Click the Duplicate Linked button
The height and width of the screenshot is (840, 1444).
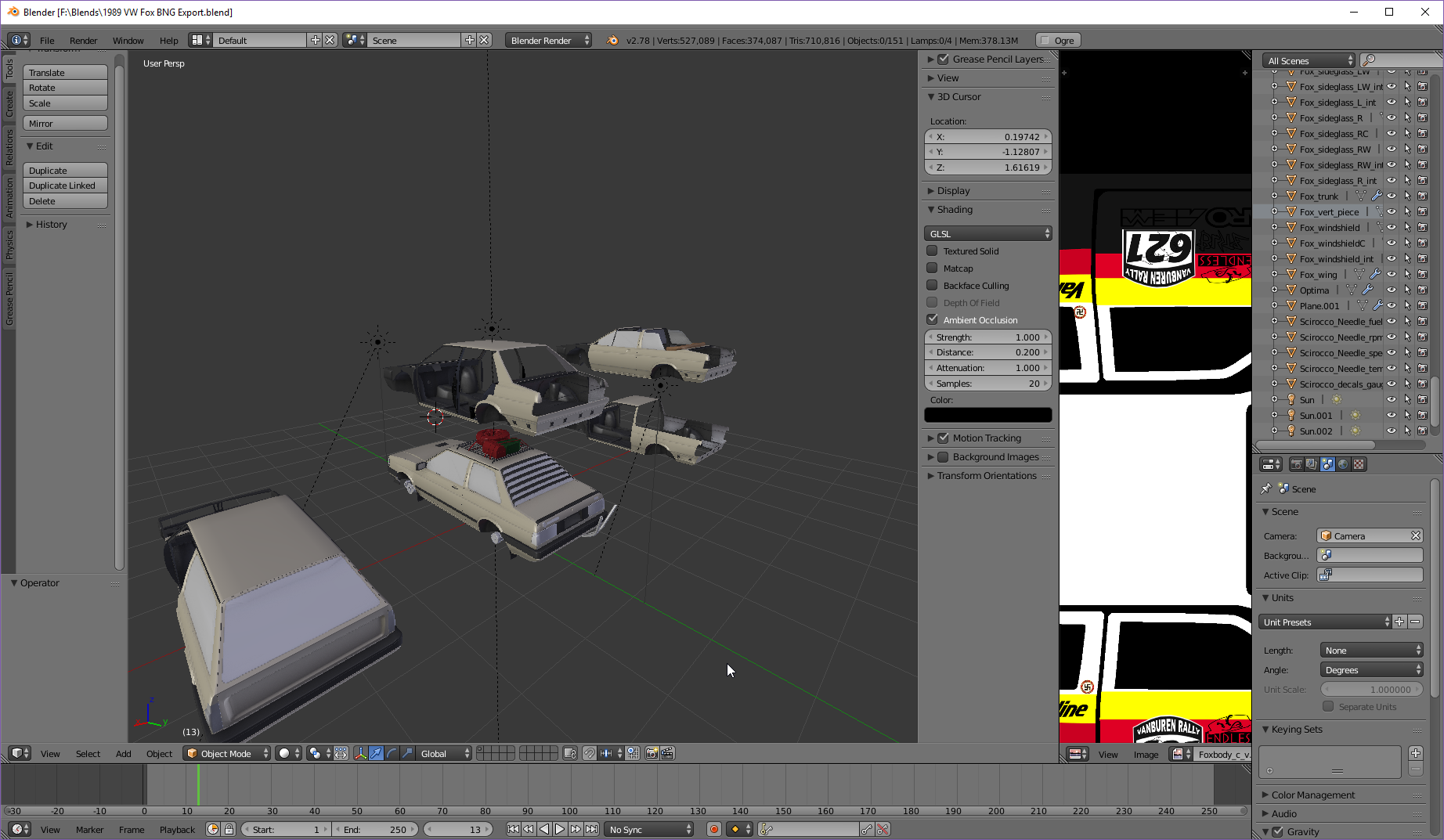(65, 186)
